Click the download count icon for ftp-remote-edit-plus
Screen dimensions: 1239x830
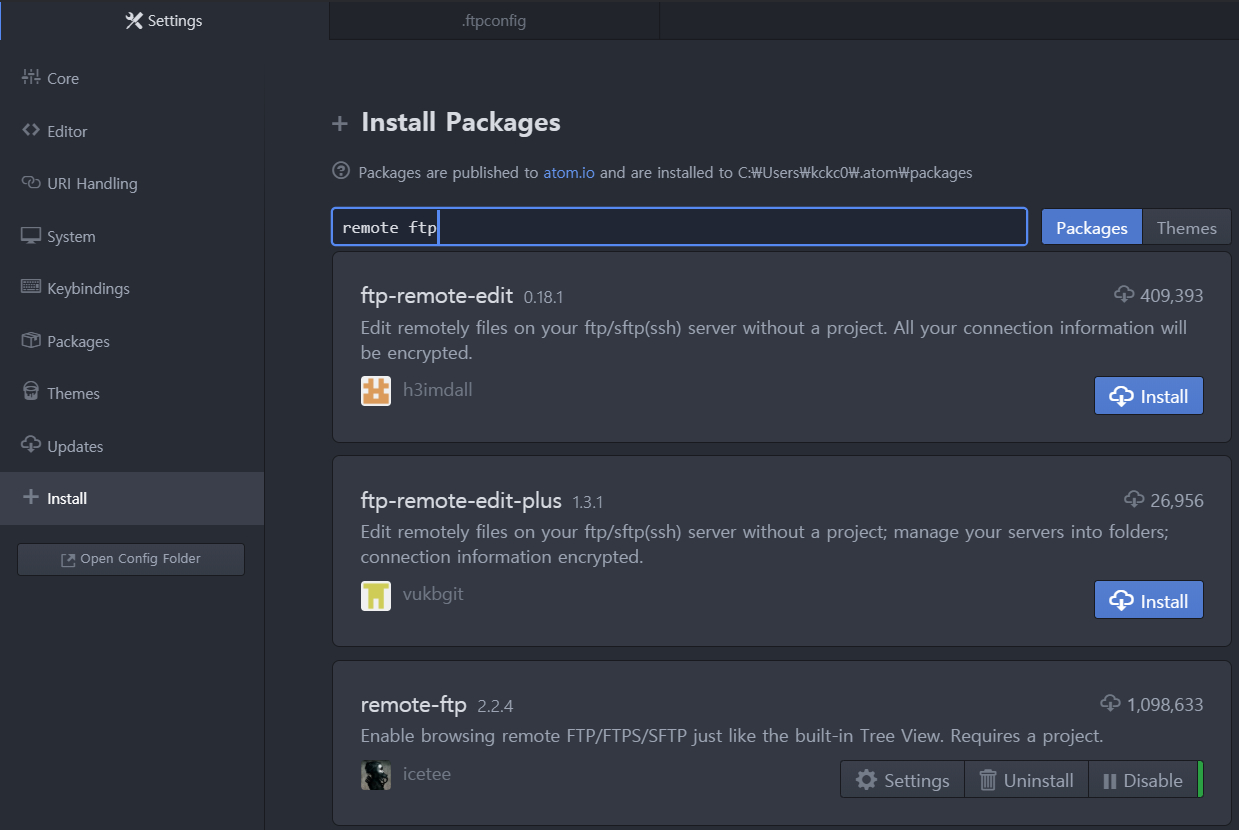(1134, 499)
